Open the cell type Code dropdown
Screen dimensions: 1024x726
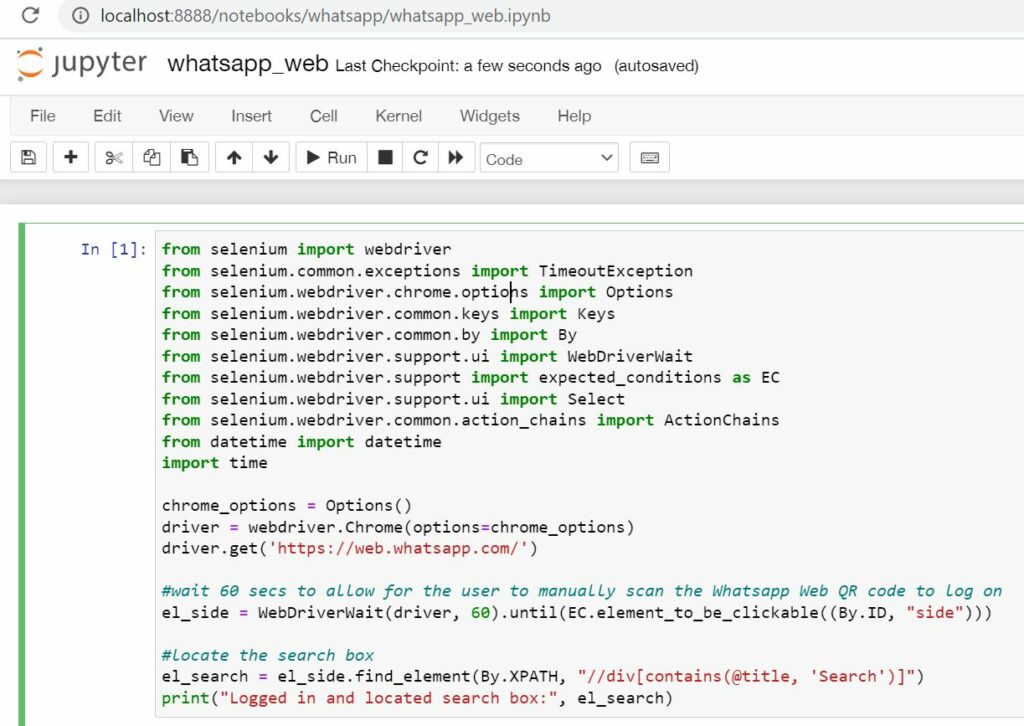(549, 158)
